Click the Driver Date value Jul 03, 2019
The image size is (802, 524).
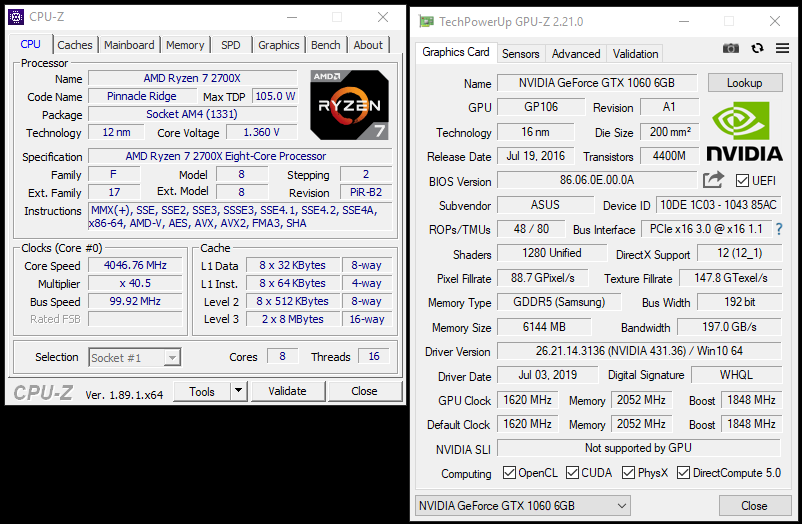[548, 375]
